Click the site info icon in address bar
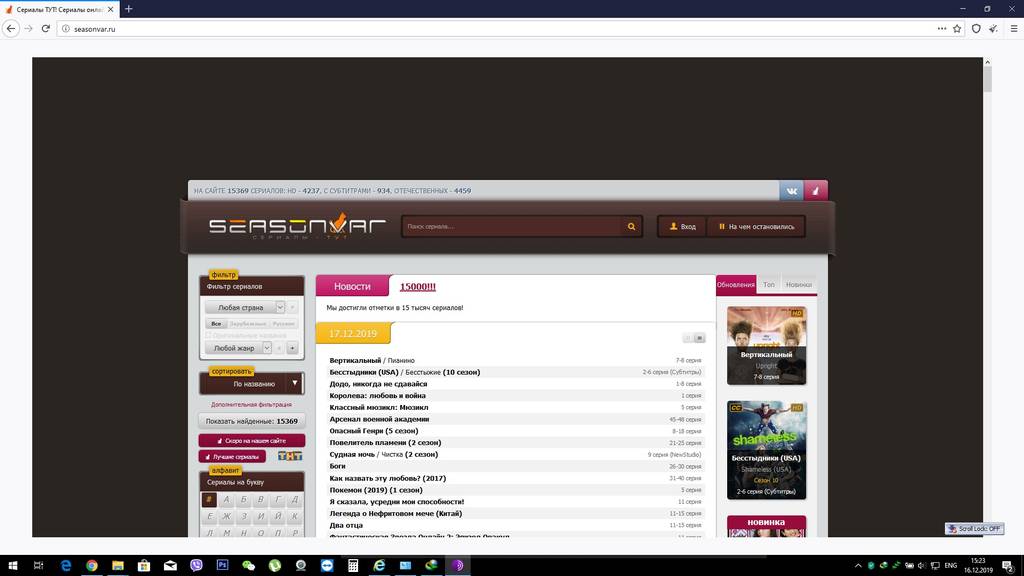 (x=65, y=29)
